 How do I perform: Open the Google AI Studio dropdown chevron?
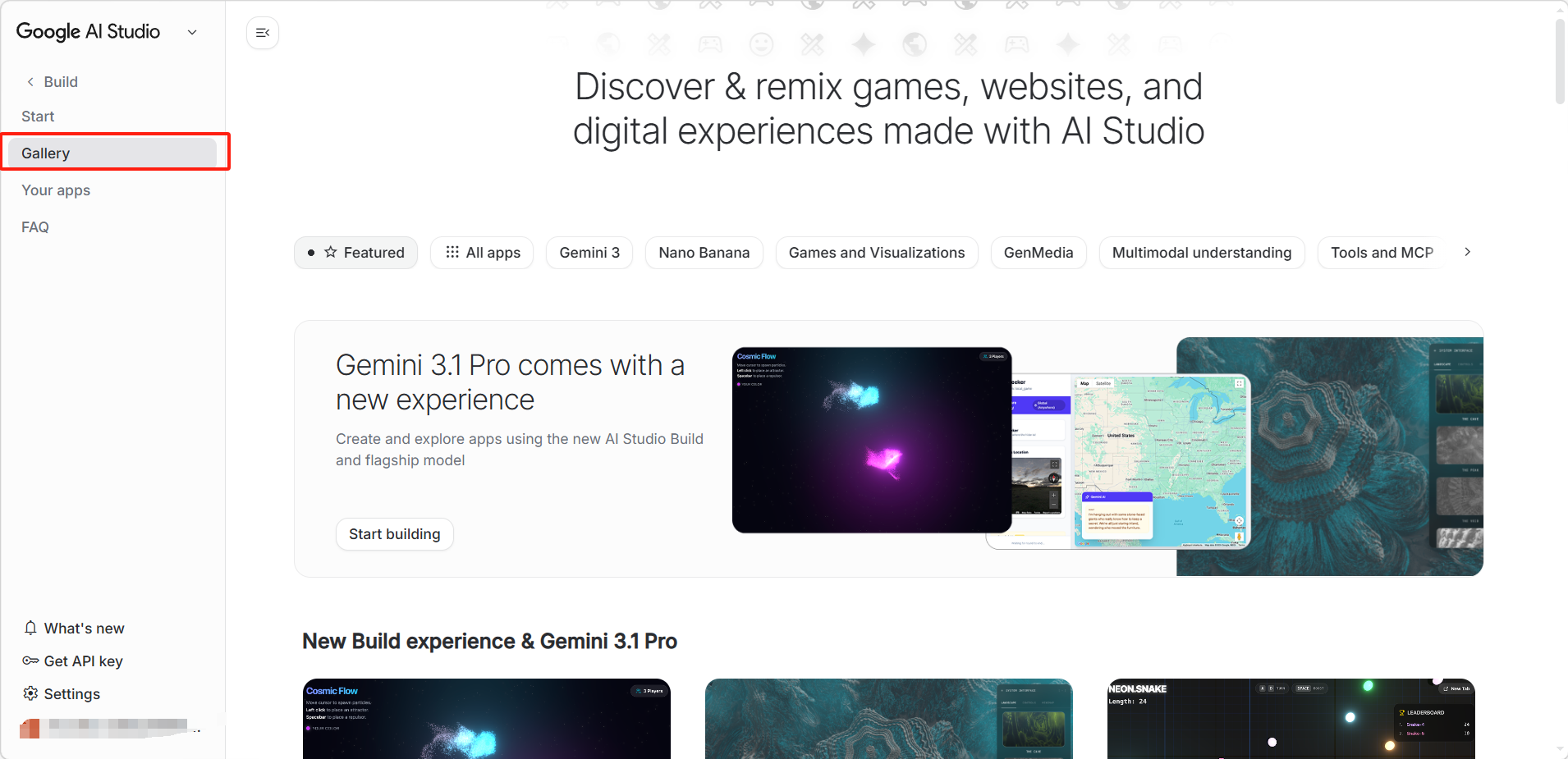coord(192,33)
